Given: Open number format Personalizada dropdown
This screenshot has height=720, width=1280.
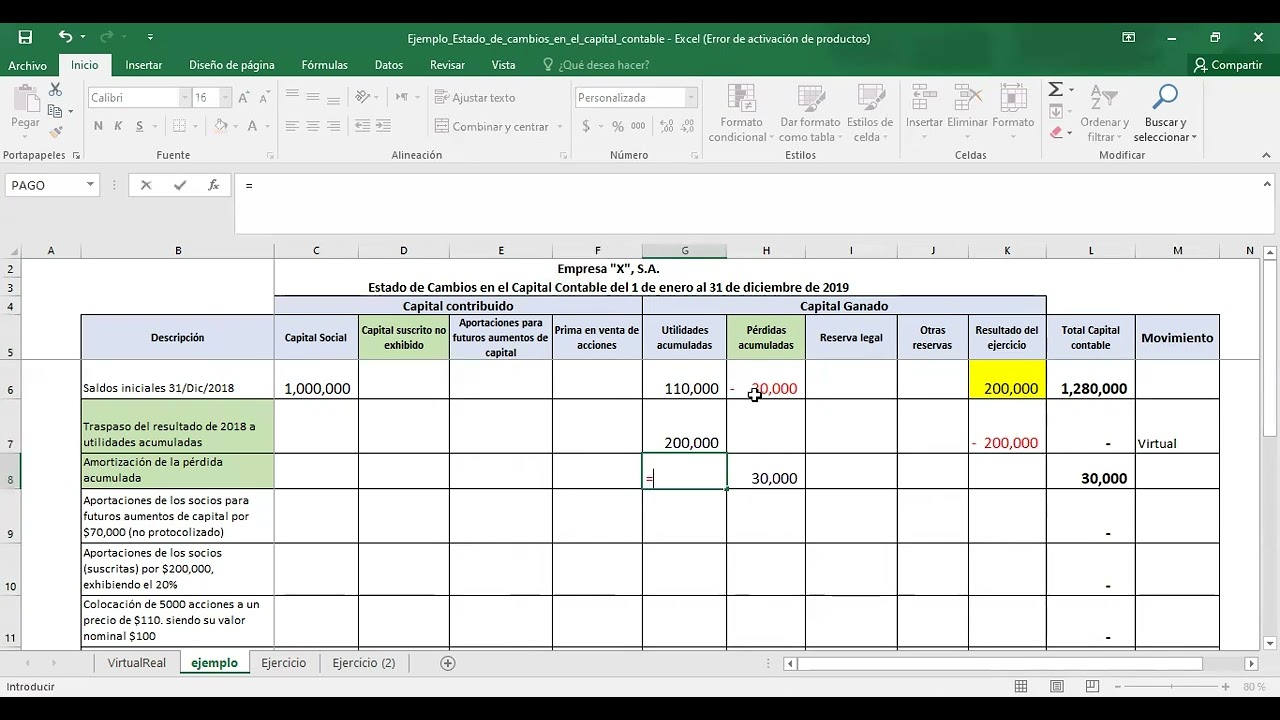Looking at the screenshot, I should click(x=691, y=98).
